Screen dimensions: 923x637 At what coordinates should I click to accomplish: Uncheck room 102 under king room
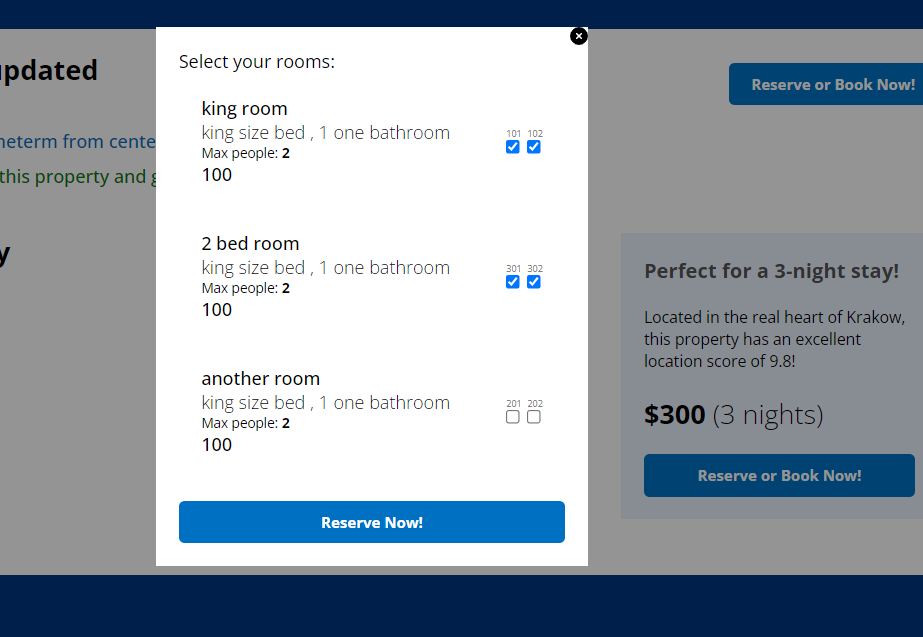point(534,146)
